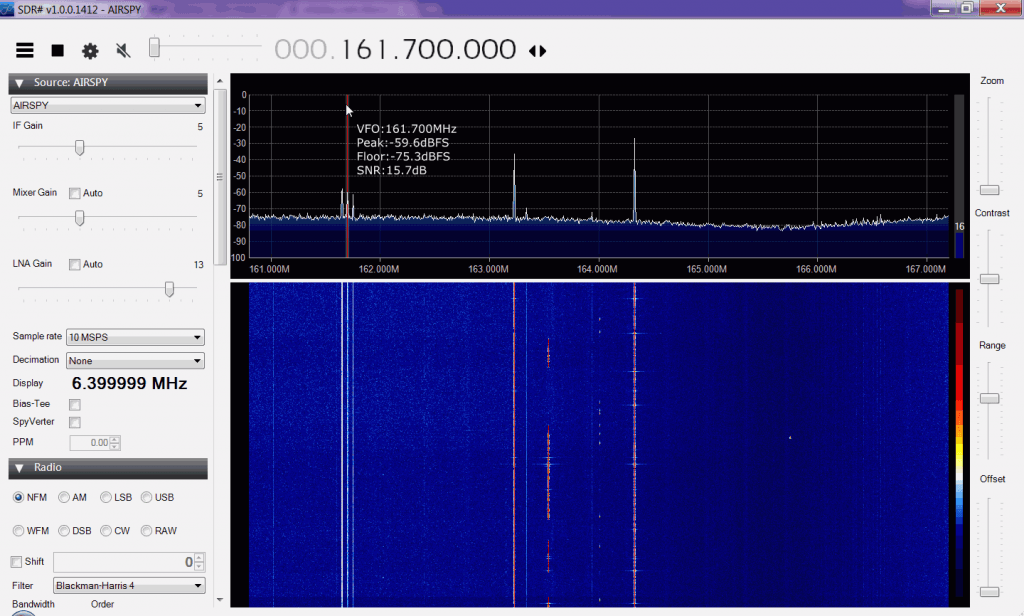Click the frequency step arrows beside the tuner
This screenshot has height=616, width=1024.
pyautogui.click(x=538, y=49)
